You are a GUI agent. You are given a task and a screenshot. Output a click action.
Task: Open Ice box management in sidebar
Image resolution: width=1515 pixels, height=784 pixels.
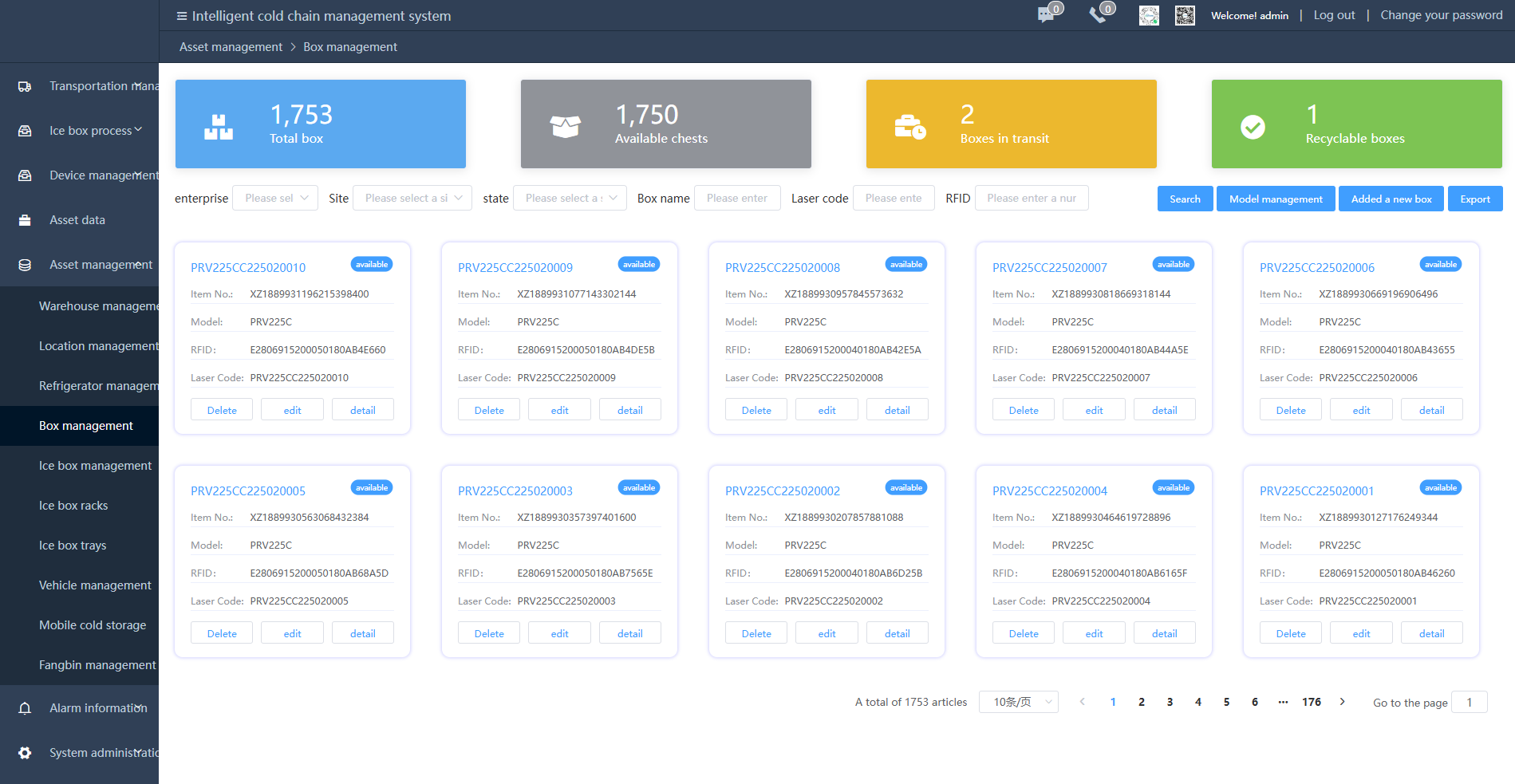pos(95,466)
